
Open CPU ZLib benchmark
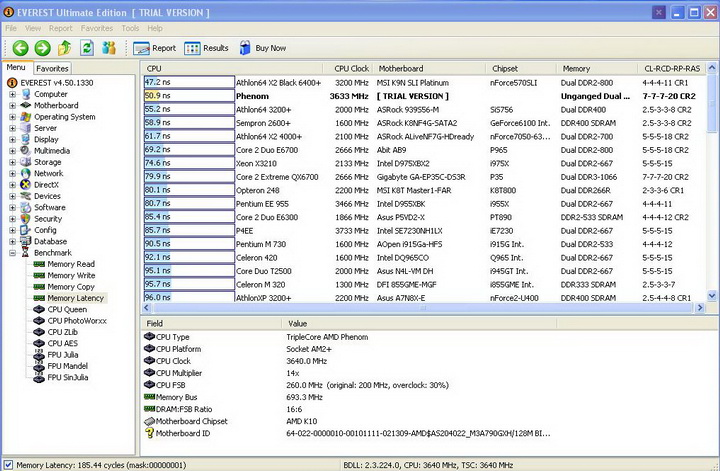56,332
